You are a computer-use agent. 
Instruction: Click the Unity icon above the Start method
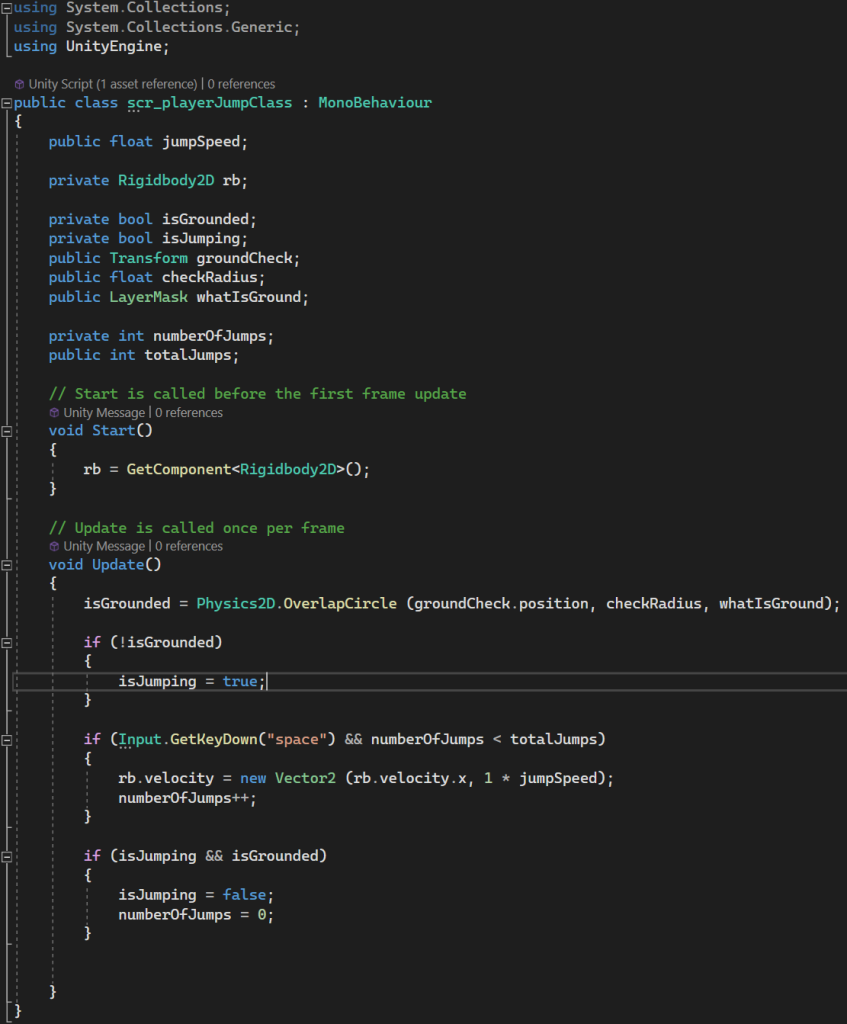[55, 413]
